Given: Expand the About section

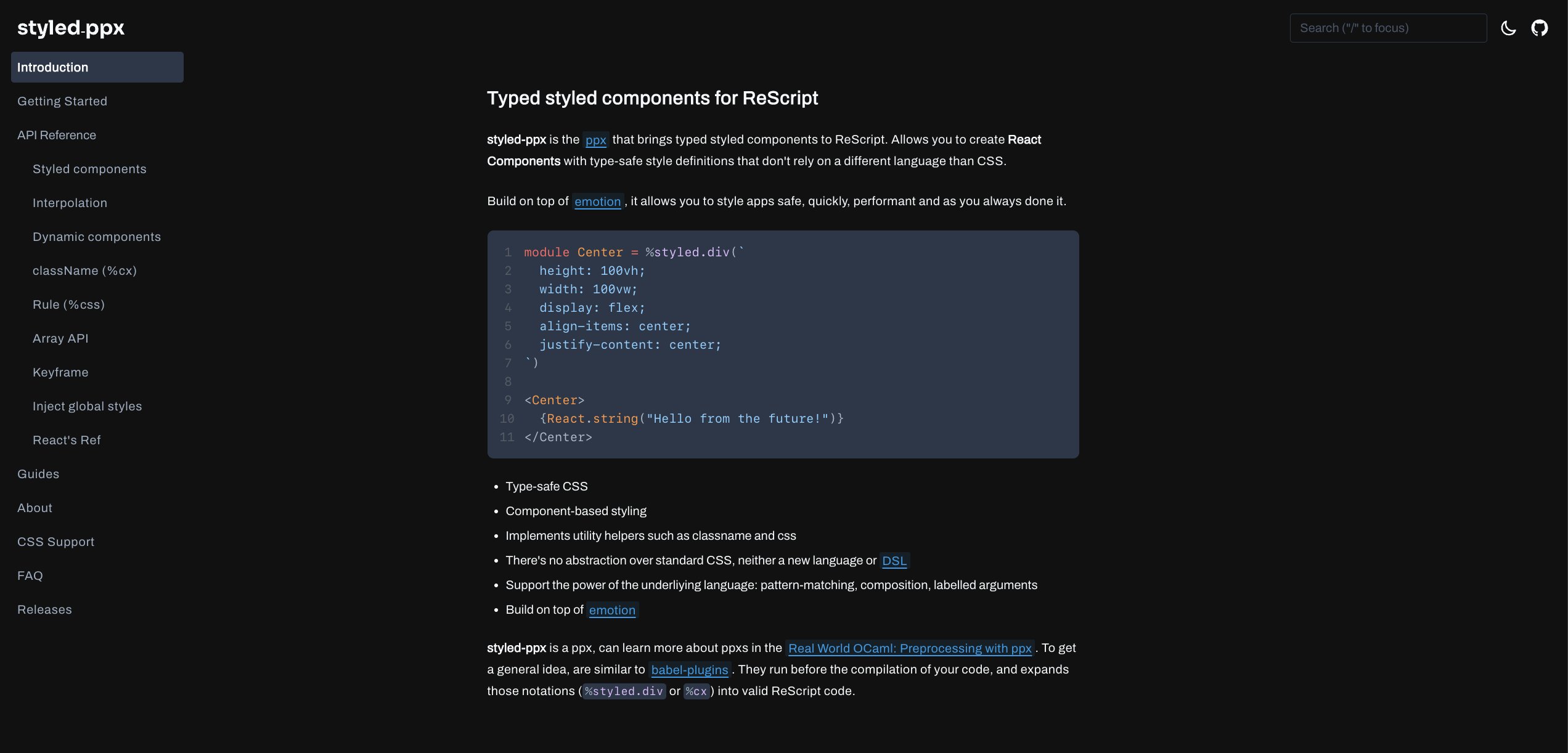Looking at the screenshot, I should pos(35,508).
